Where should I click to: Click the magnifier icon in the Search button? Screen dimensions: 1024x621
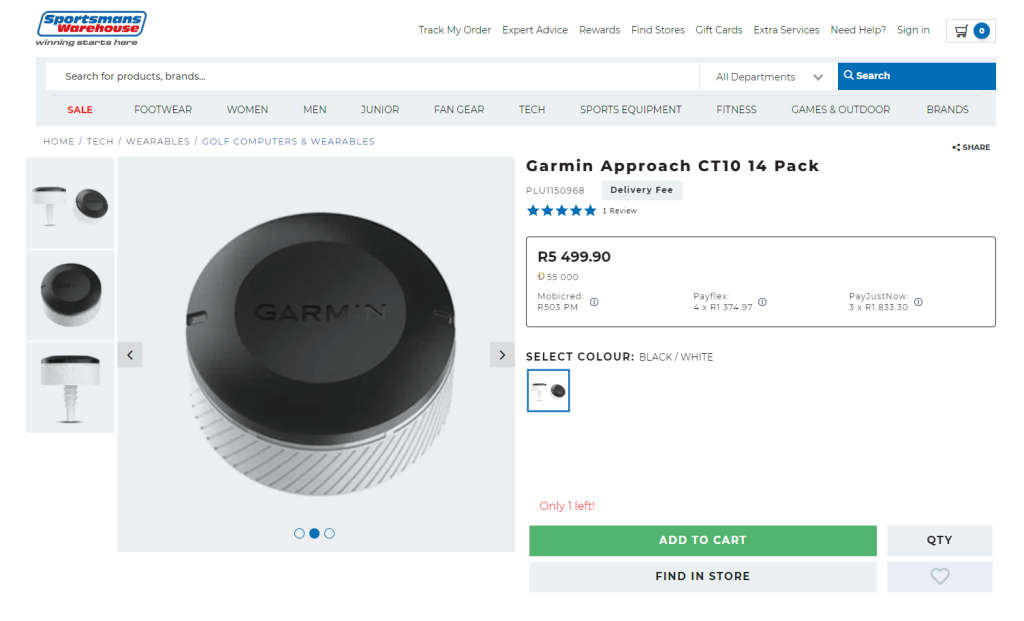(x=849, y=76)
